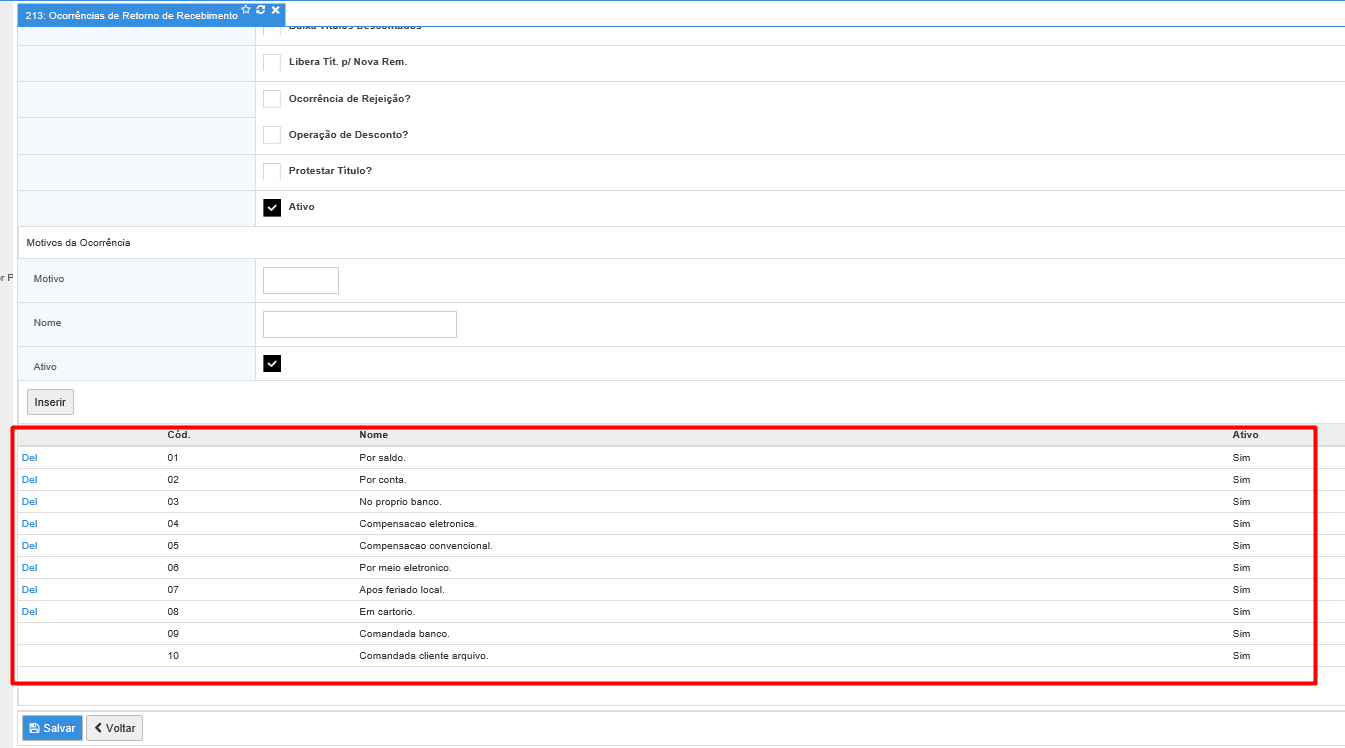Select the 'Comandada cliente arquivo.' cell
Viewport: 1345px width, 748px height.
click(423, 655)
